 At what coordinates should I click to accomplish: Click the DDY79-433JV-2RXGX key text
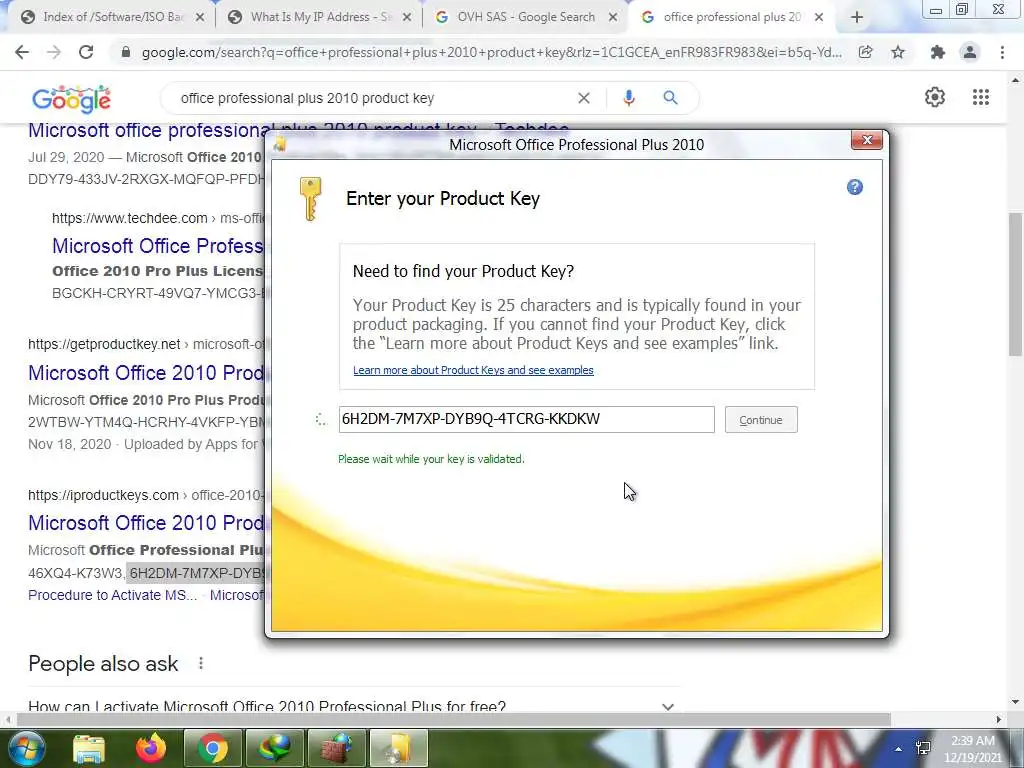coord(147,179)
